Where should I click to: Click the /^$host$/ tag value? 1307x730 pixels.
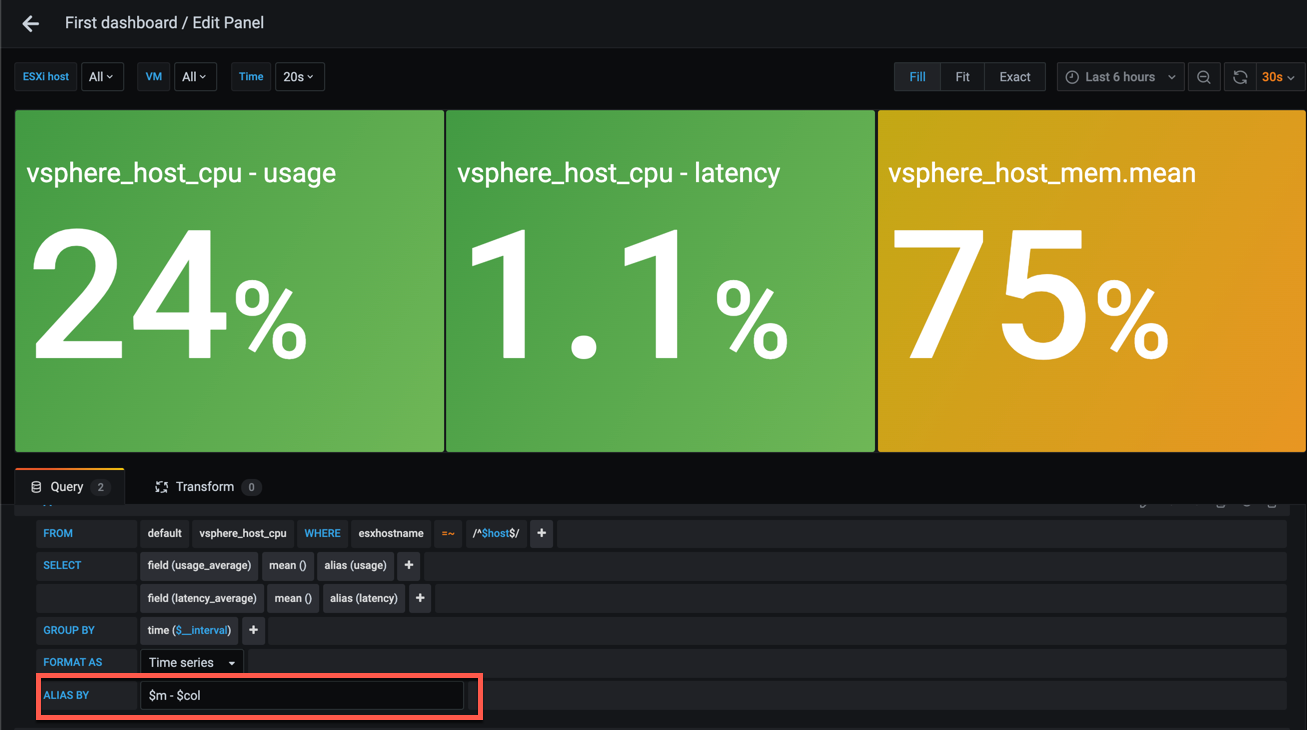[x=496, y=534]
